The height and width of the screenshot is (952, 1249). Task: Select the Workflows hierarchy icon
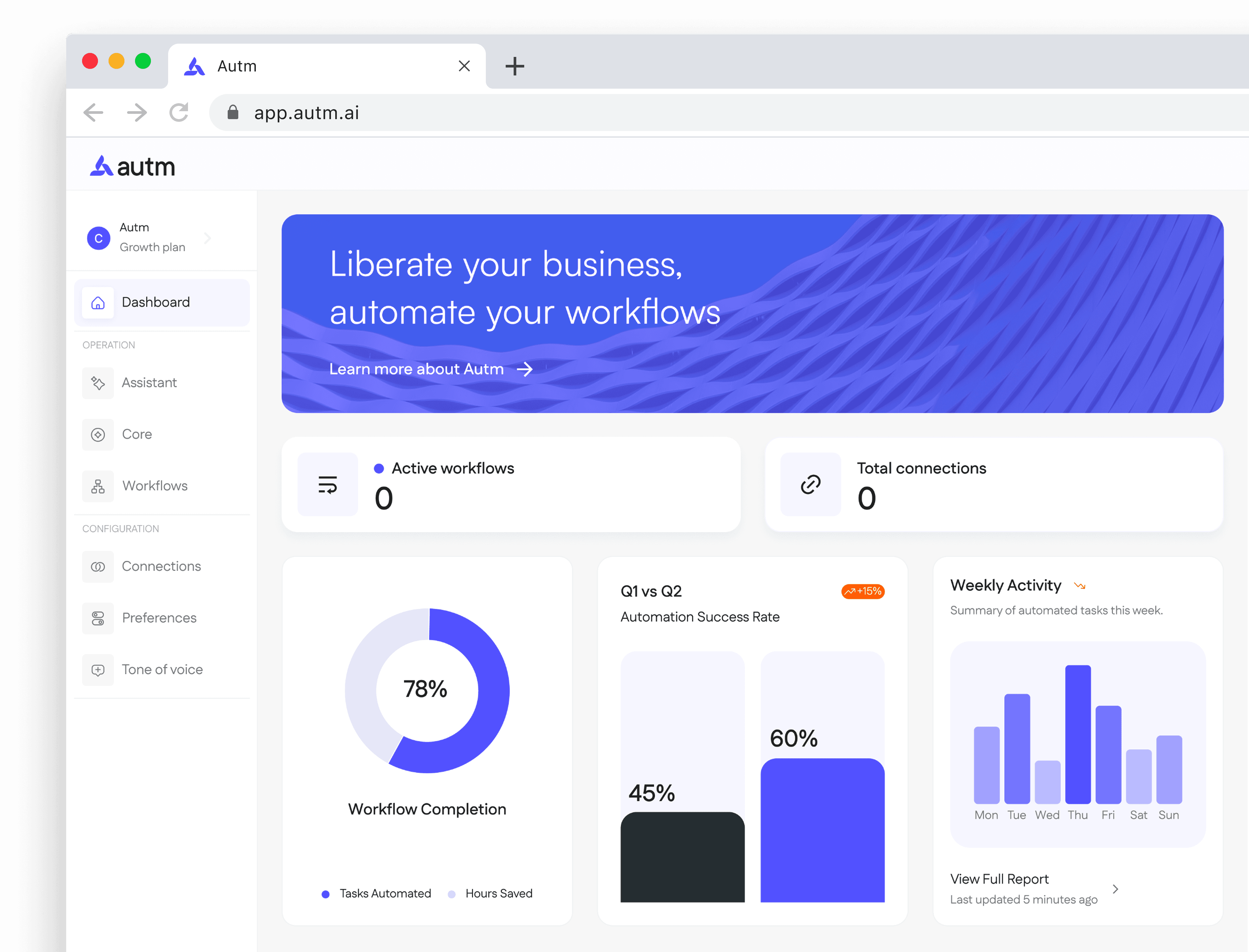[x=98, y=486]
